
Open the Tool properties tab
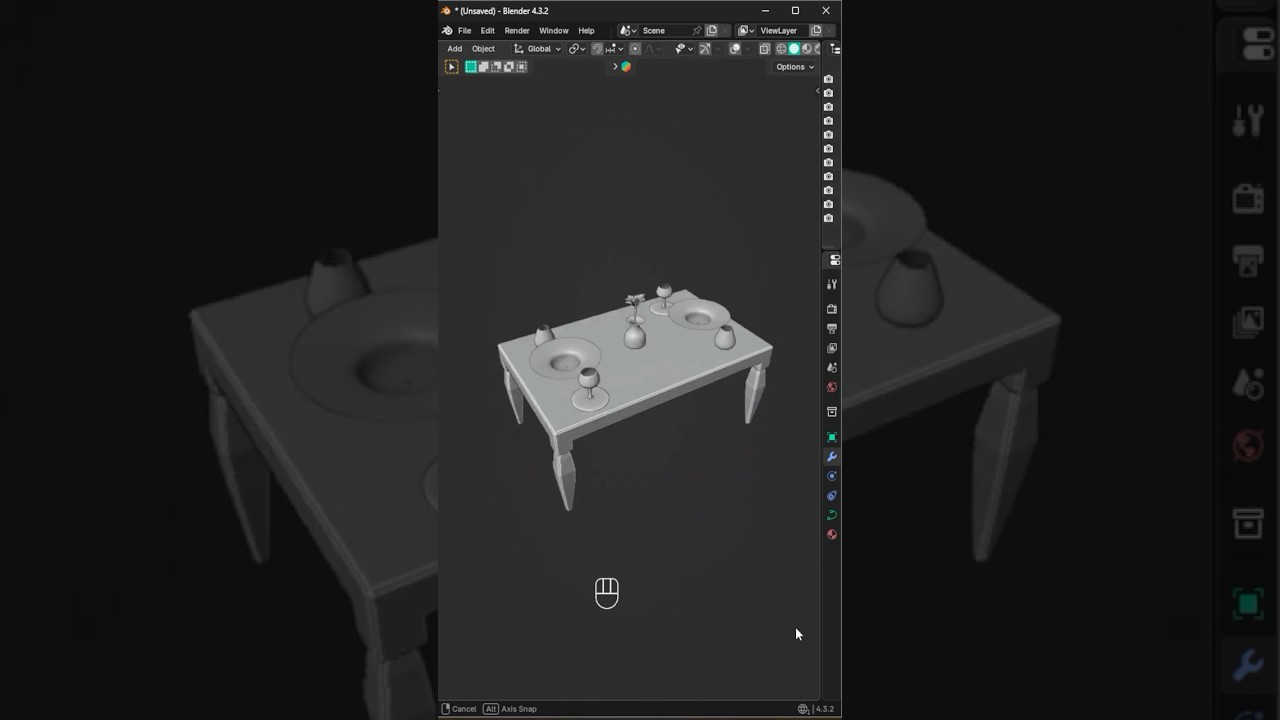coord(831,285)
